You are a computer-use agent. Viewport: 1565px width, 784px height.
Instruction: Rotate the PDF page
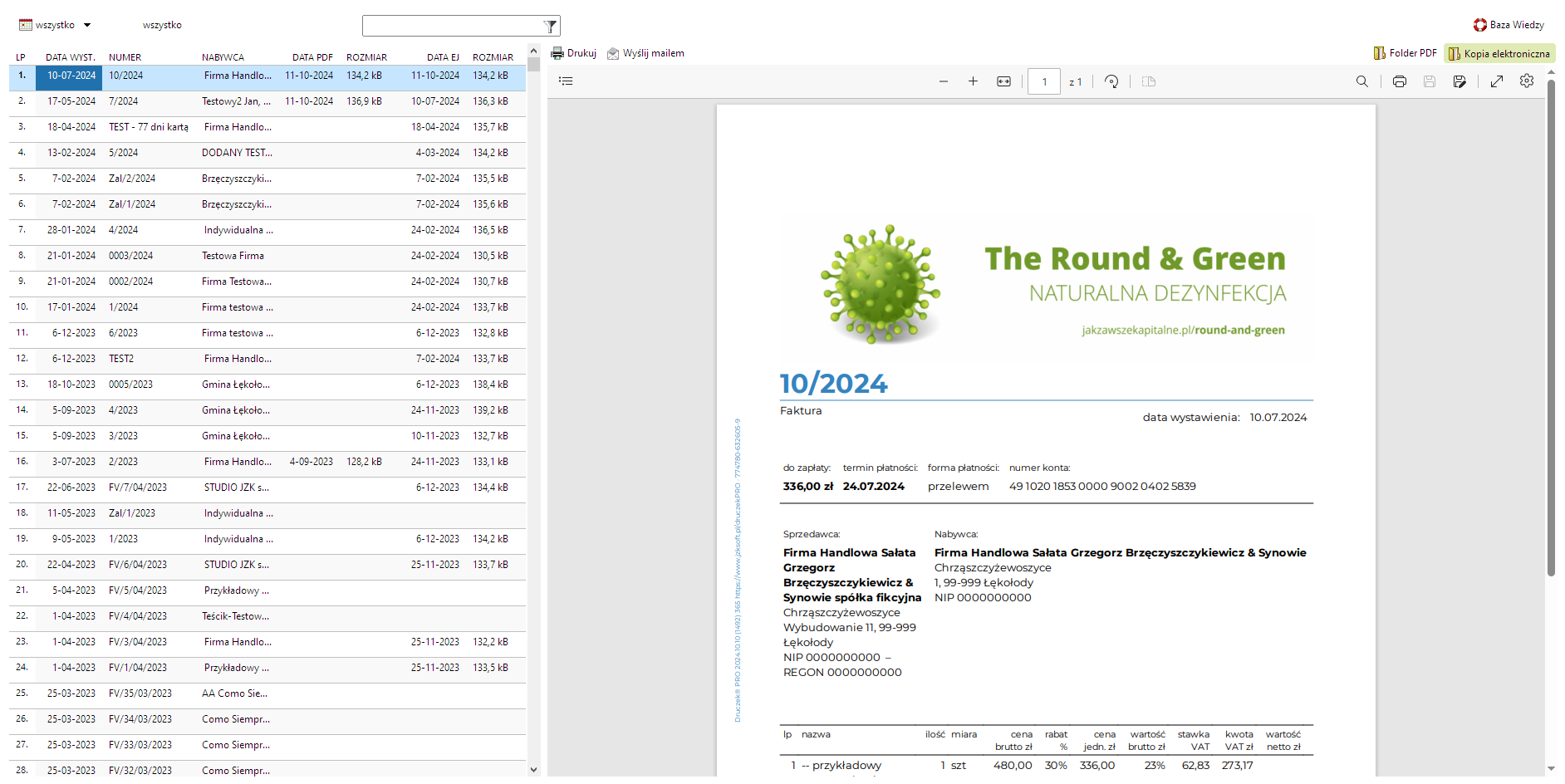tap(1111, 81)
